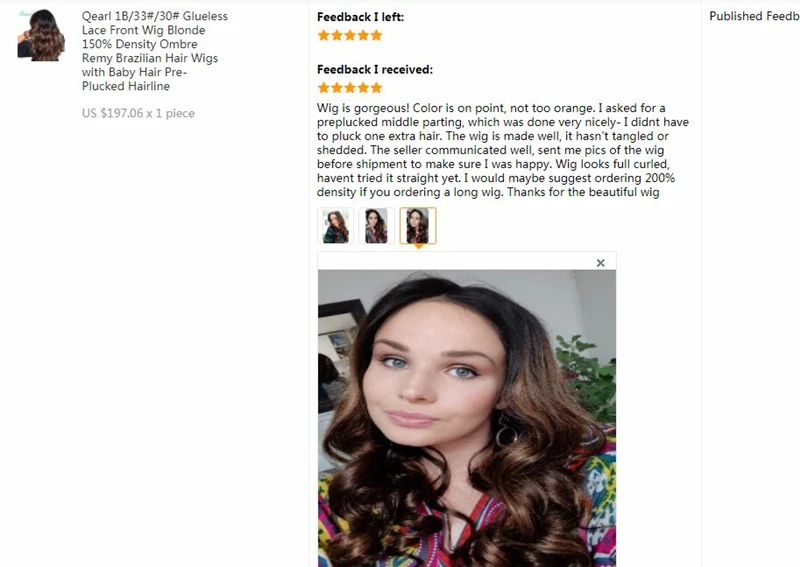Click first star under Feedback I left
The image size is (800, 567).
pos(323,35)
